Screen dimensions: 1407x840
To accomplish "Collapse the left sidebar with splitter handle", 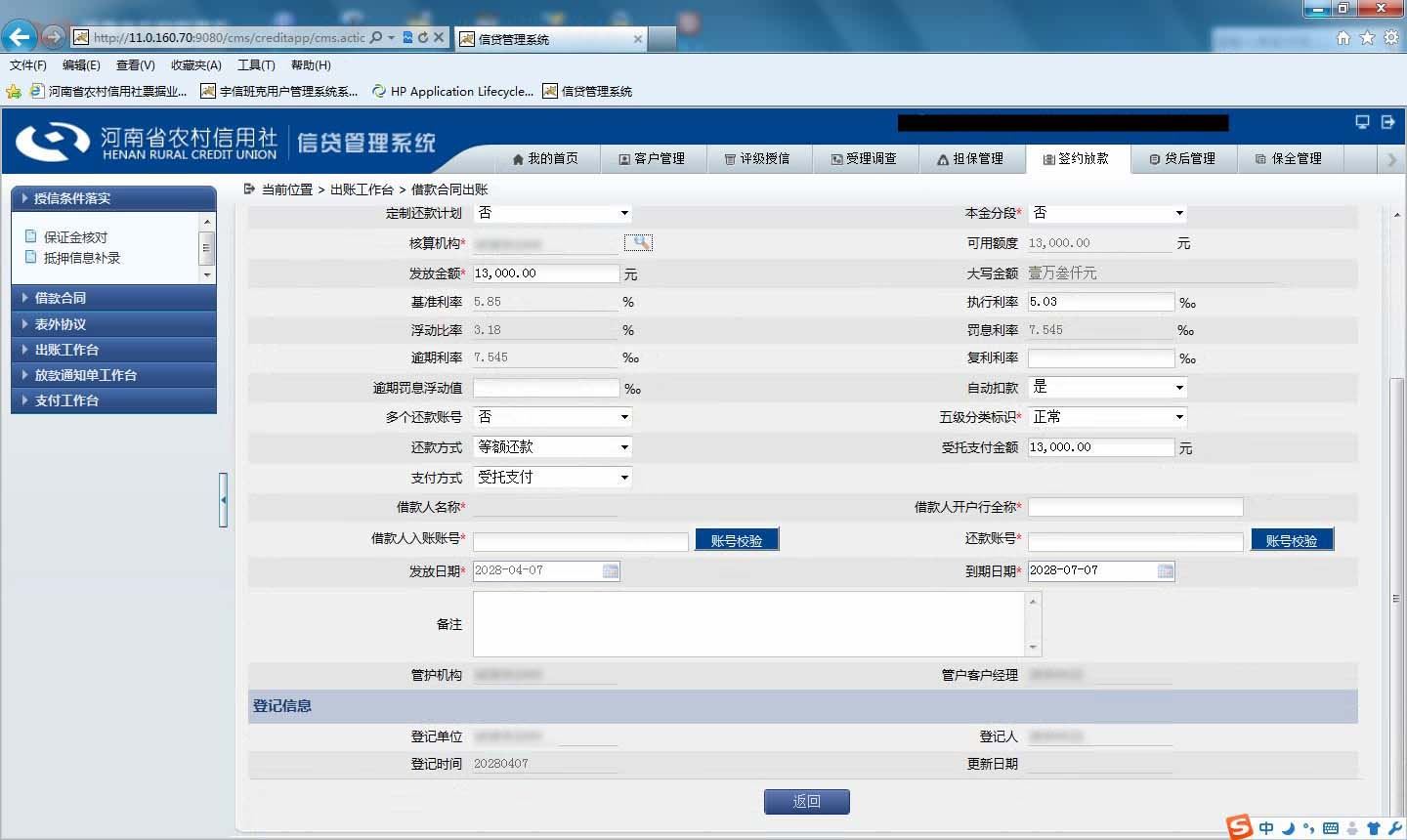I will click(224, 500).
